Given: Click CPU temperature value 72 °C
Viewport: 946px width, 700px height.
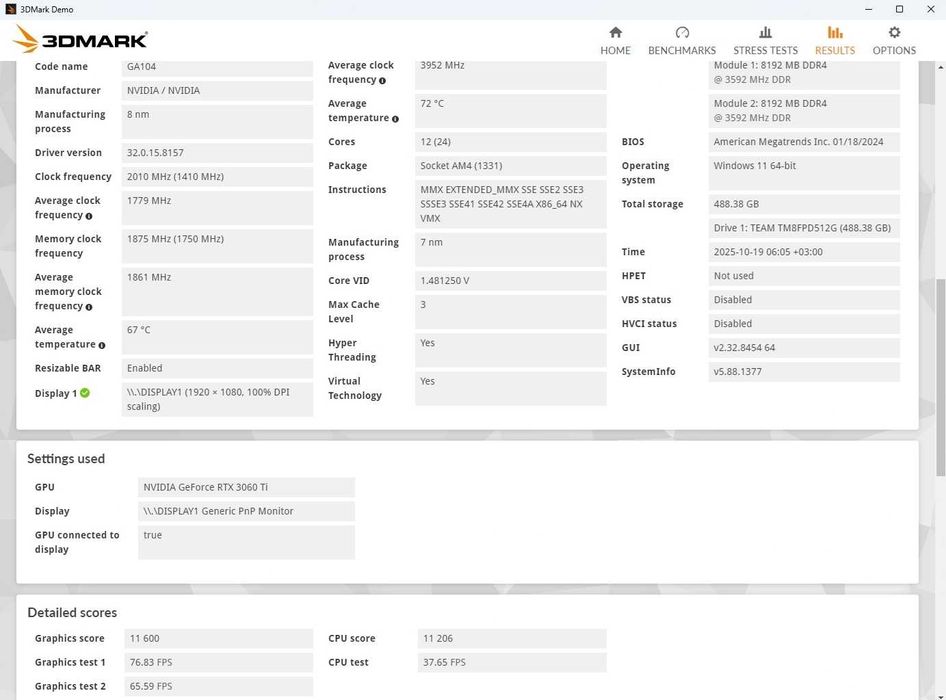Looking at the screenshot, I should pyautogui.click(x=510, y=111).
